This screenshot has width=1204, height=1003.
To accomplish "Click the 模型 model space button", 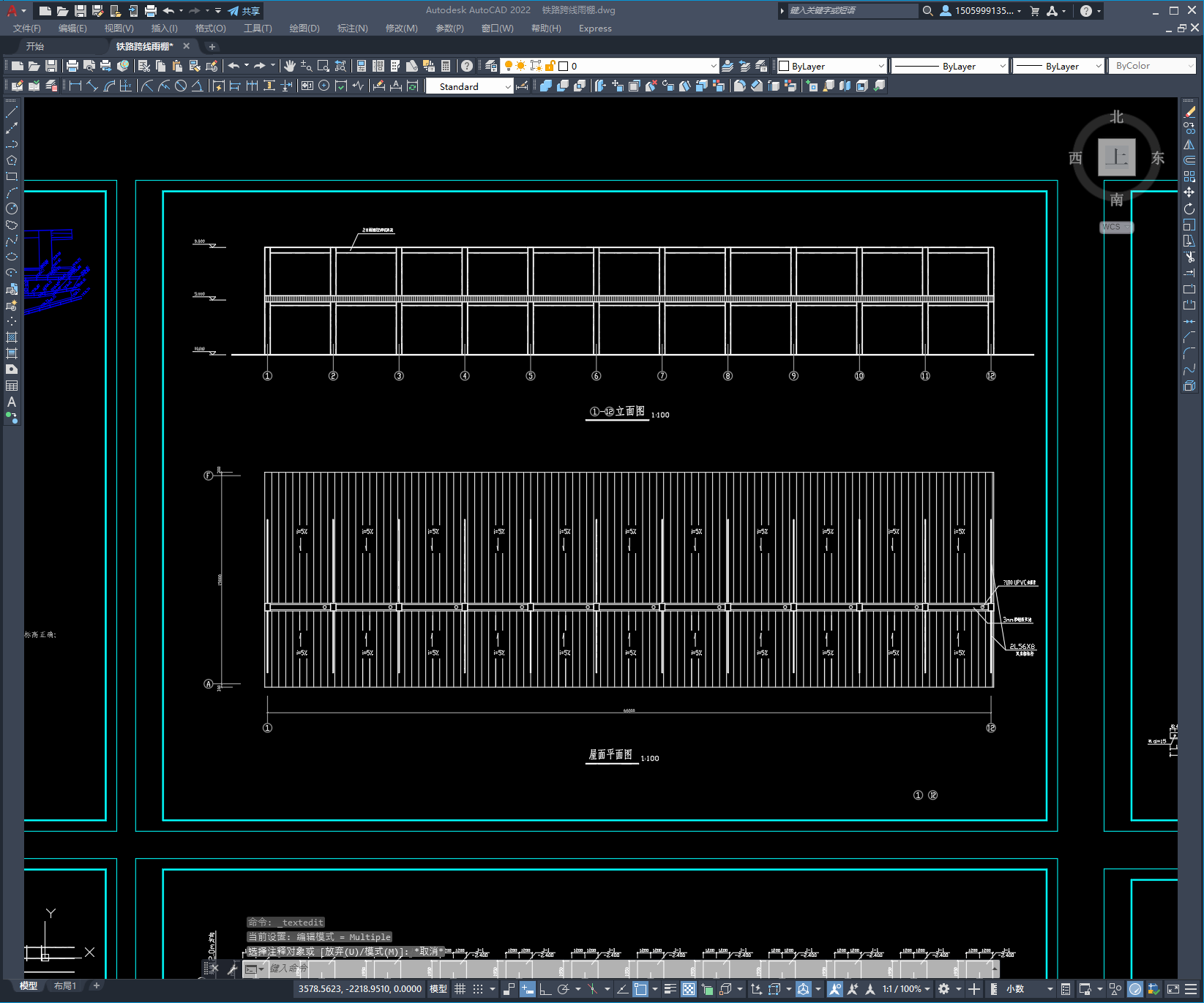I will pyautogui.click(x=438, y=989).
